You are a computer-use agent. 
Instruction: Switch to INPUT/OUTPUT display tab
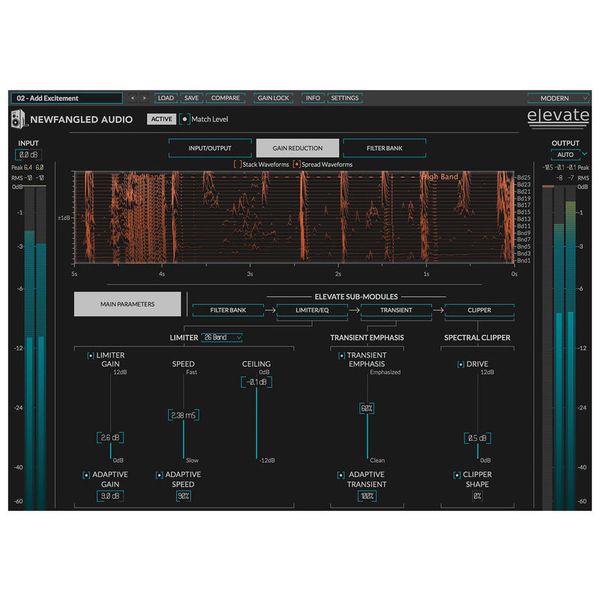pos(210,148)
